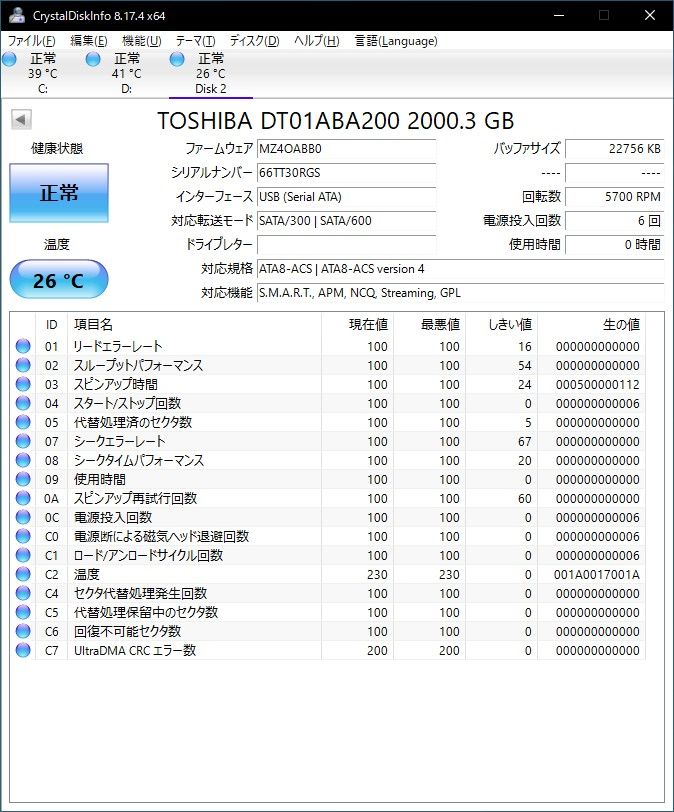Viewport: 674px width, 812px height.
Task: Click the power on count value 6 回
Action: [x=614, y=221]
